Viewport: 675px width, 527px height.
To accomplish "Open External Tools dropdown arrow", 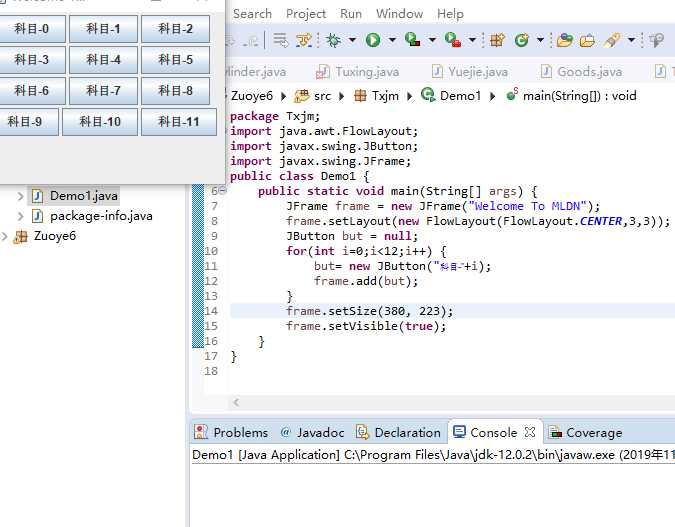I will (x=472, y=40).
